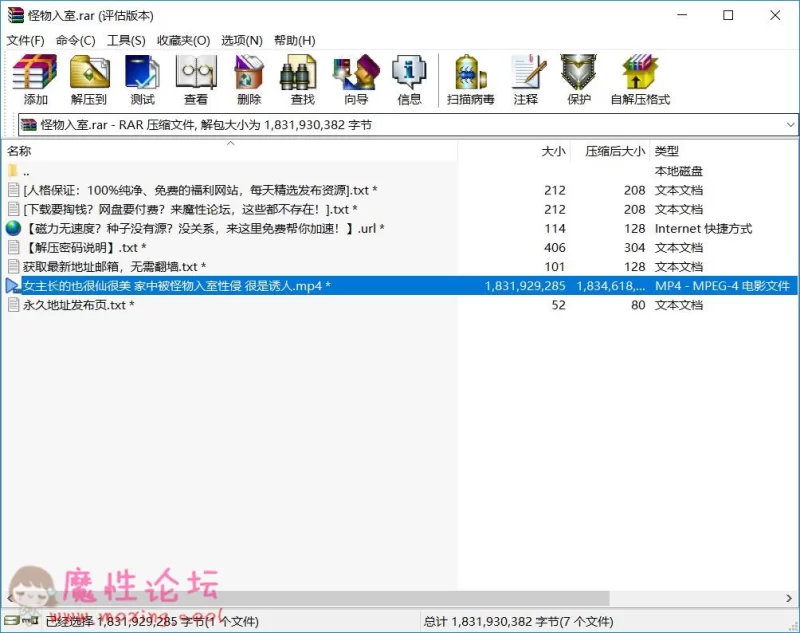Select the highlighted .mp4 file name
This screenshot has height=633, width=800.
pos(177,286)
